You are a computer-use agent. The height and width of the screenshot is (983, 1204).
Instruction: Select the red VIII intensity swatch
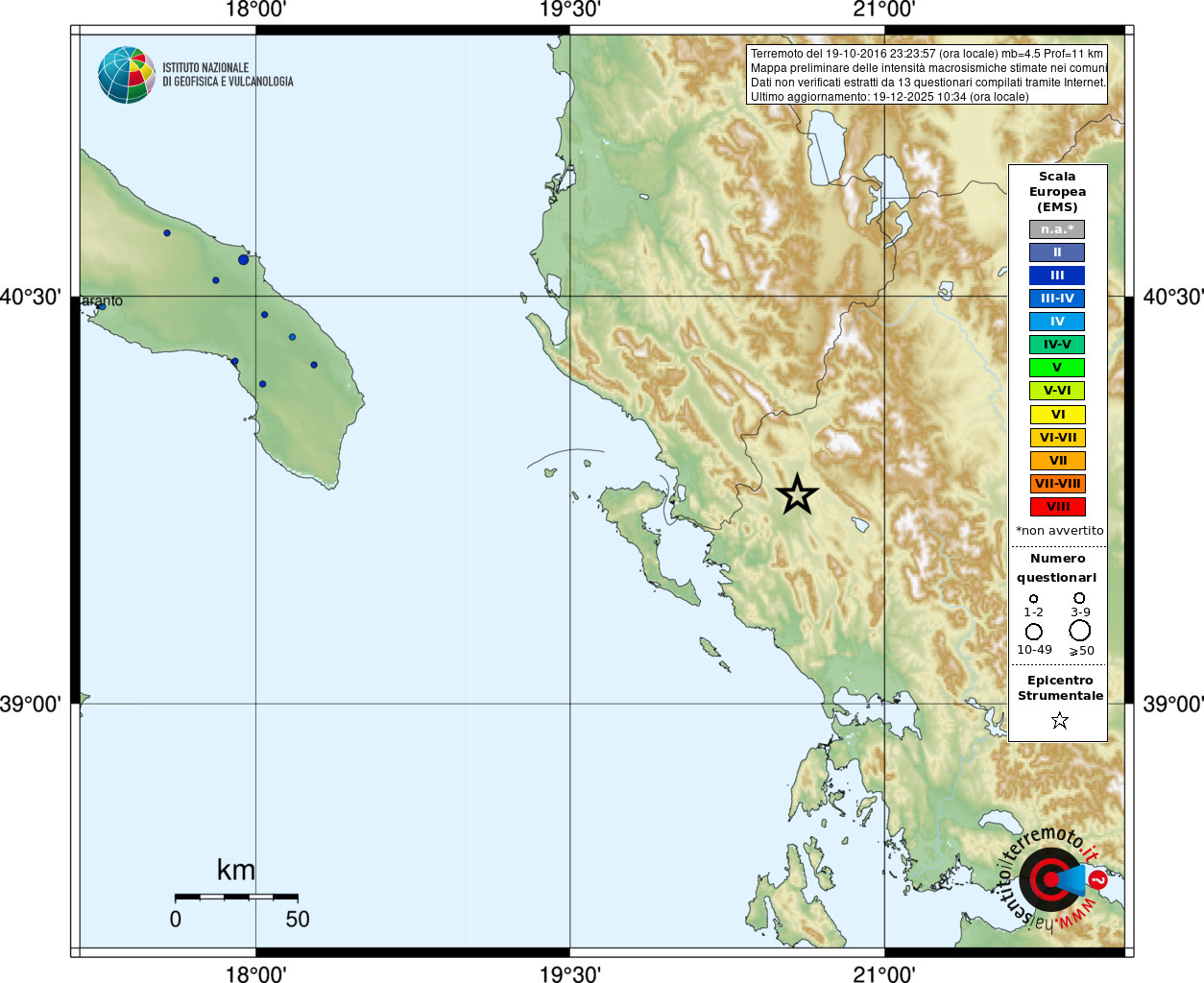1057,507
